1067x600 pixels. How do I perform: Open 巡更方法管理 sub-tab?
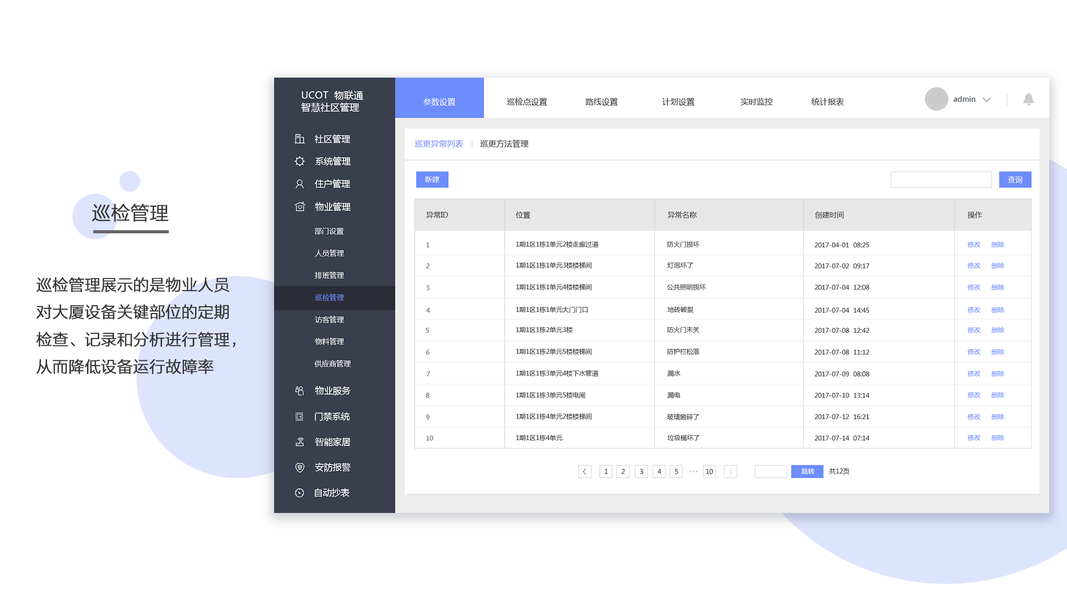504,144
